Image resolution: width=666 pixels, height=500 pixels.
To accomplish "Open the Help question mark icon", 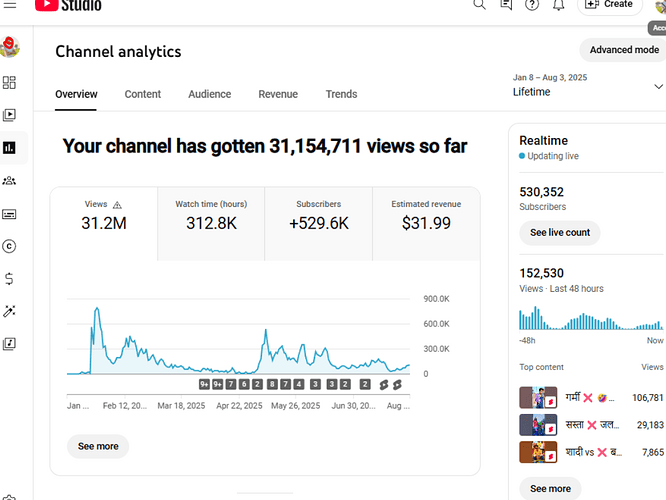I will coord(532,5).
